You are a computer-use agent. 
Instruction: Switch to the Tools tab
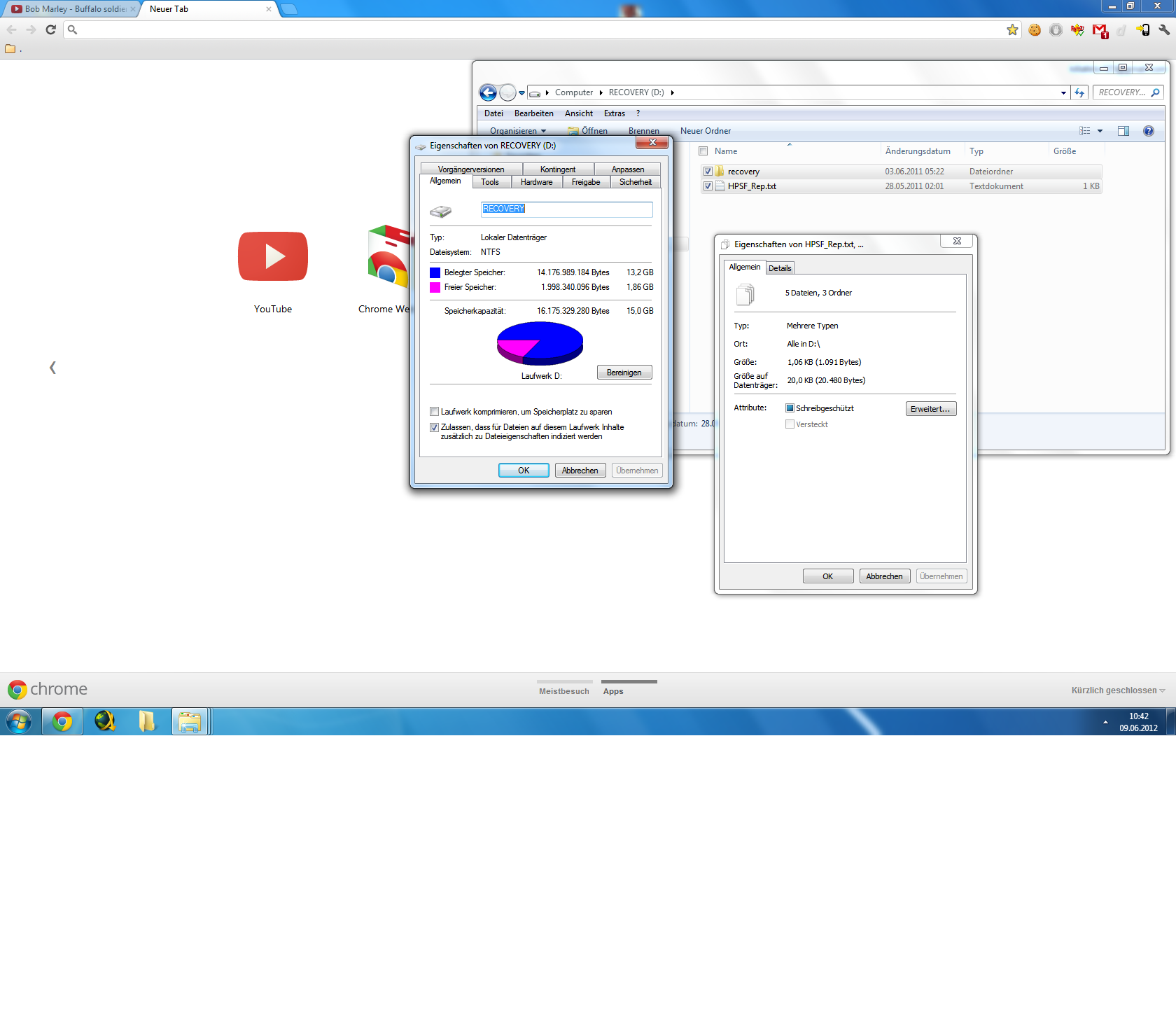click(490, 182)
